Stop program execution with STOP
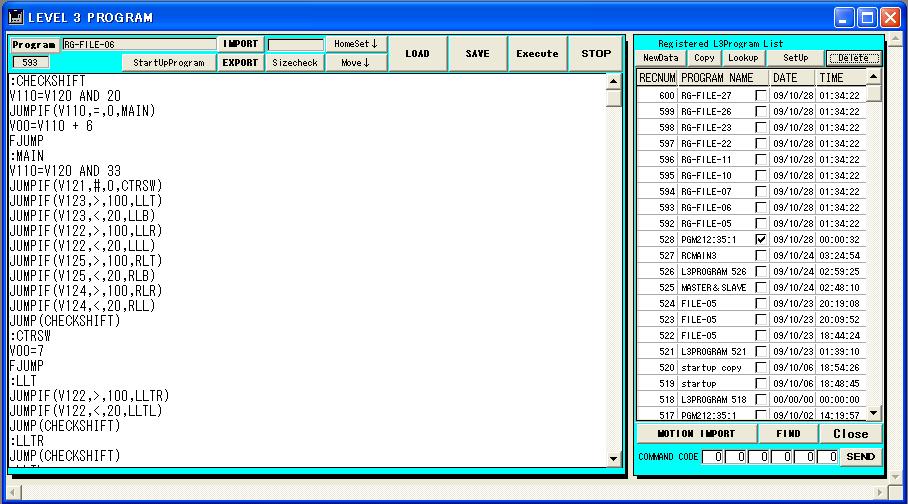This screenshot has height=504, width=908. point(596,53)
